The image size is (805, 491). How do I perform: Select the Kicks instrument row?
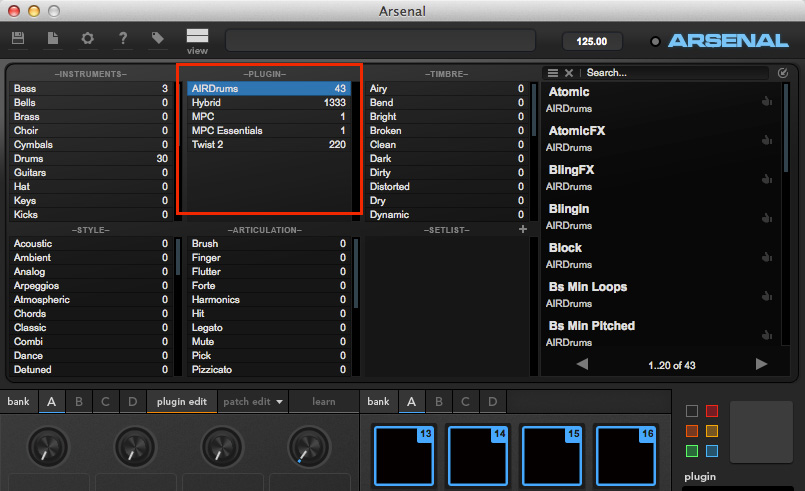[x=90, y=215]
